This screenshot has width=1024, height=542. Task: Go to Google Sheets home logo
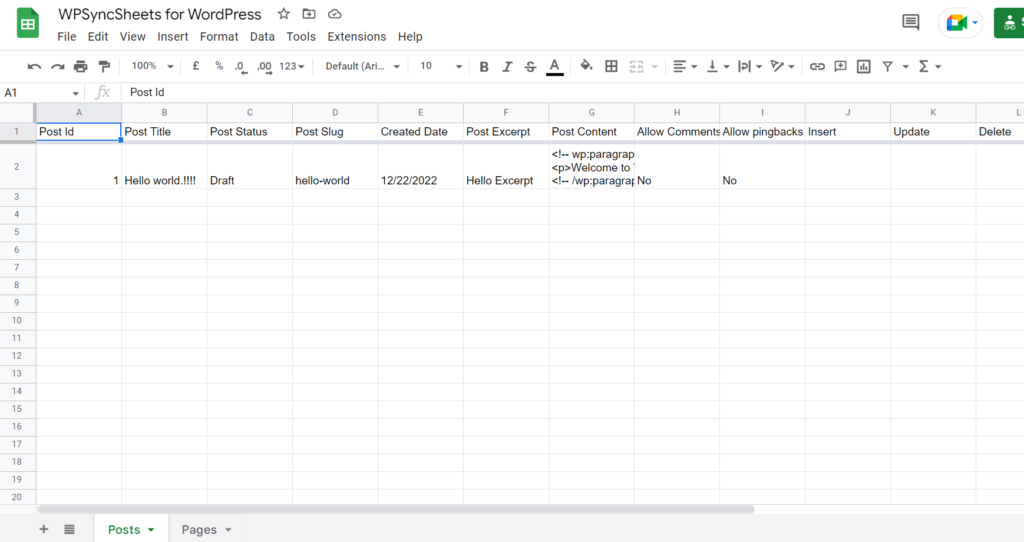[27, 23]
